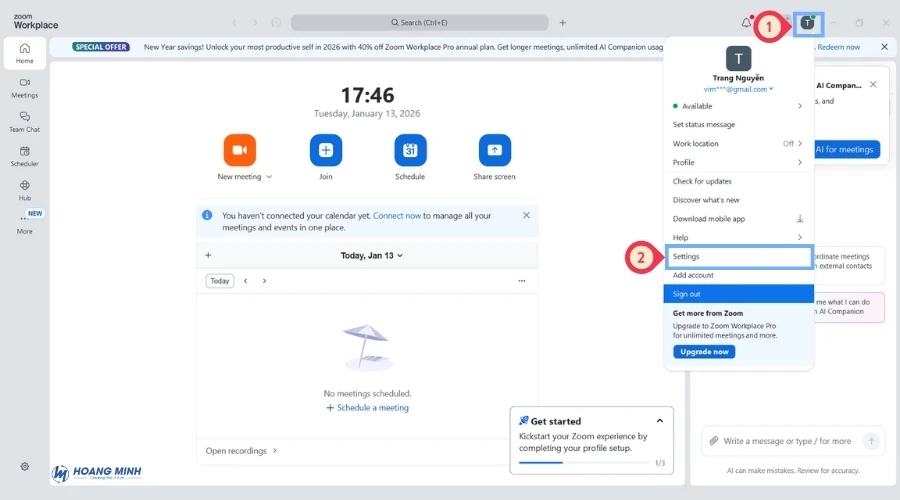Expand the New meeting dropdown arrow
Viewport: 900px width, 500px height.
click(269, 177)
